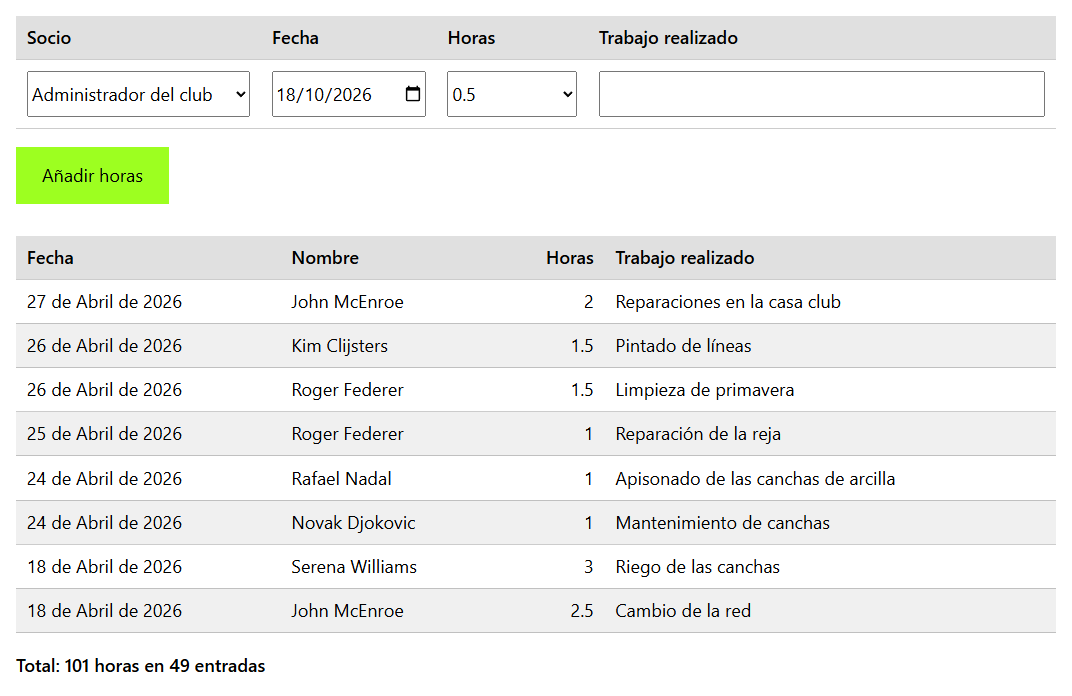
Task: Click Rafael Nadal in the table
Action: click(x=341, y=479)
